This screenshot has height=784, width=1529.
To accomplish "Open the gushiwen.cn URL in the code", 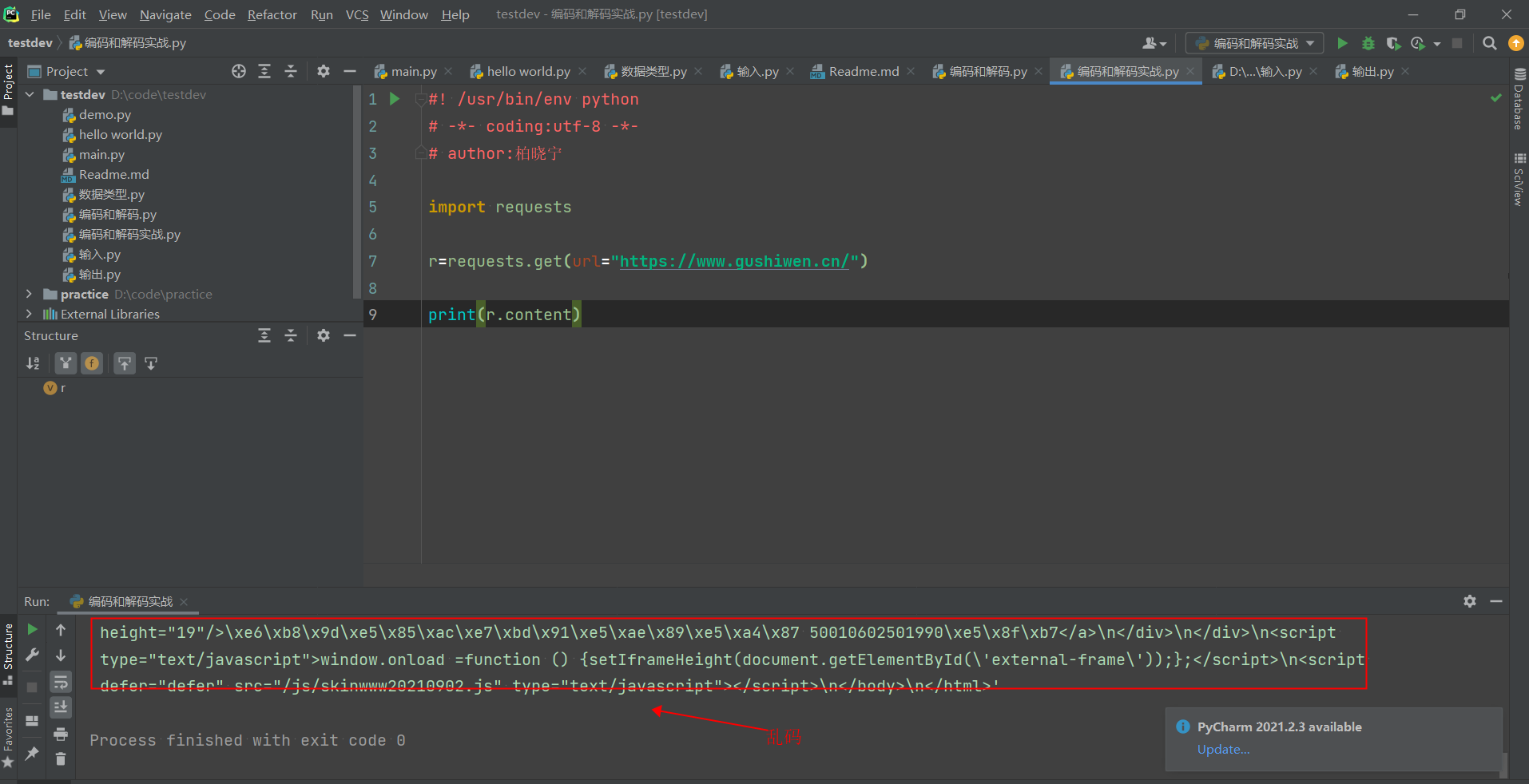I will tap(734, 261).
